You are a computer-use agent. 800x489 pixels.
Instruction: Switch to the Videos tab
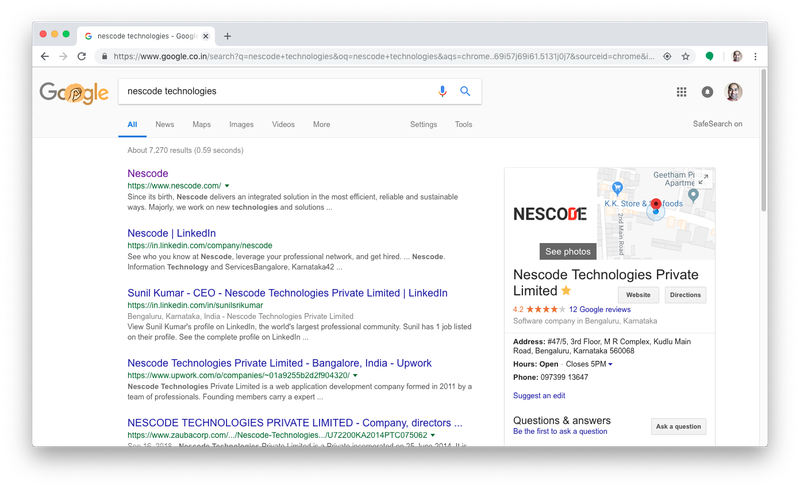coord(283,124)
